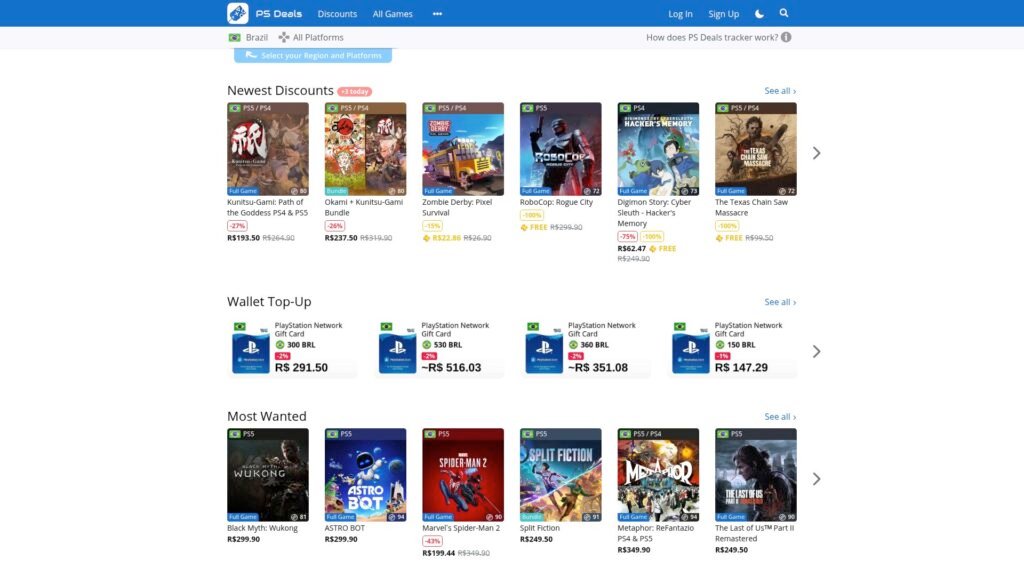Open the Discounts menu item

(x=337, y=14)
